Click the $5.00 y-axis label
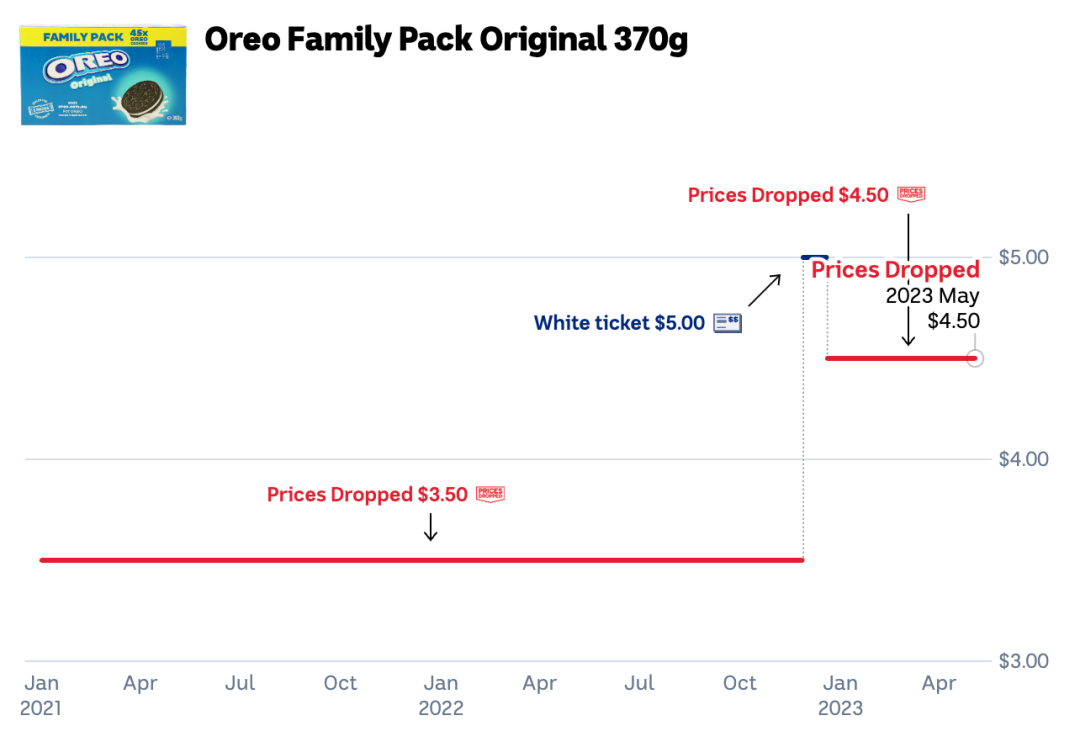The image size is (1080, 742). tap(1023, 257)
